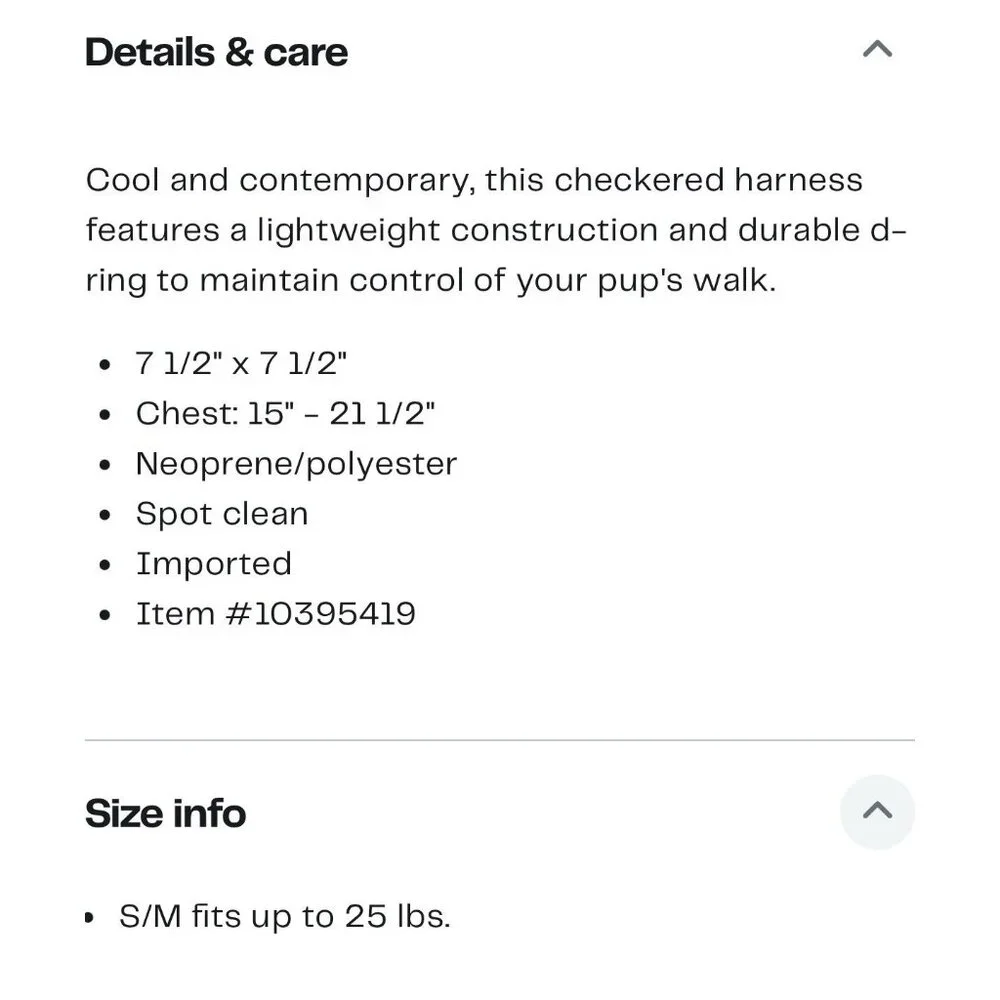Select the 7 1/2" x 7 1/2" dimension line
The width and height of the screenshot is (1000, 1000).
(241, 364)
